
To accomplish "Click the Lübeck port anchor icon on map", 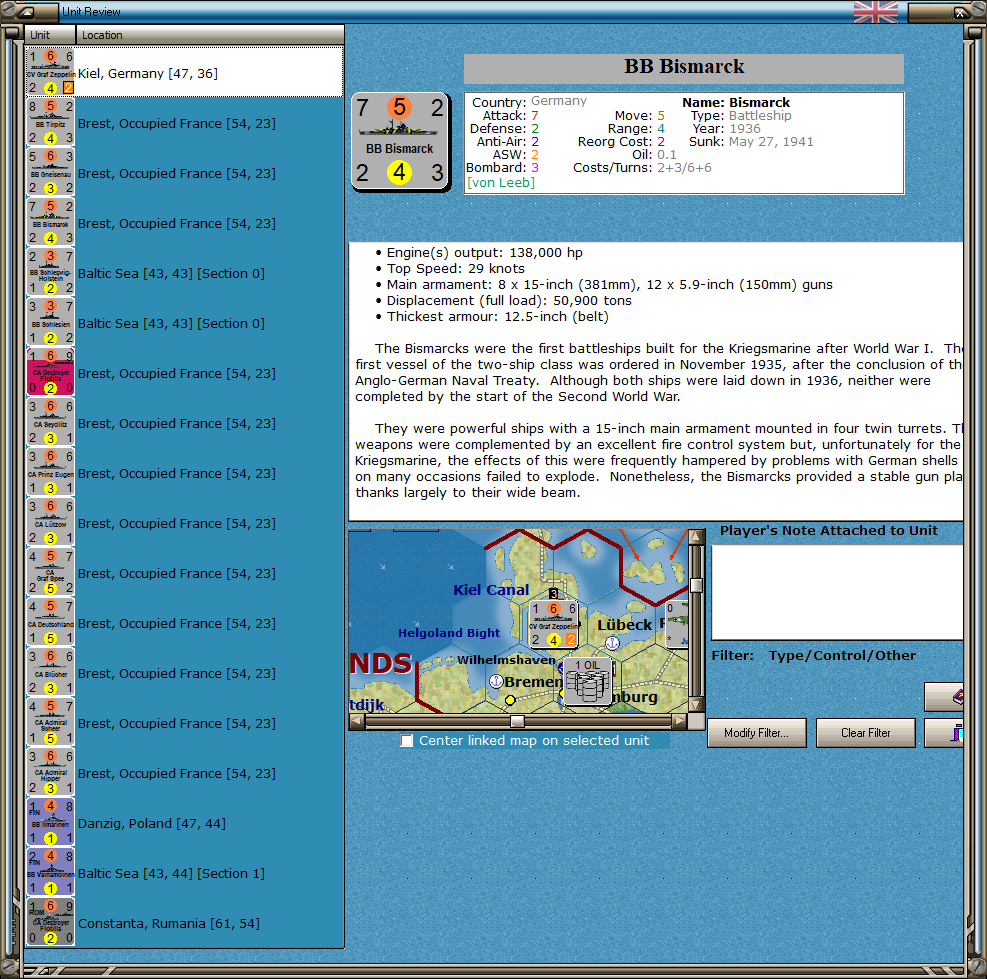I will [612, 643].
